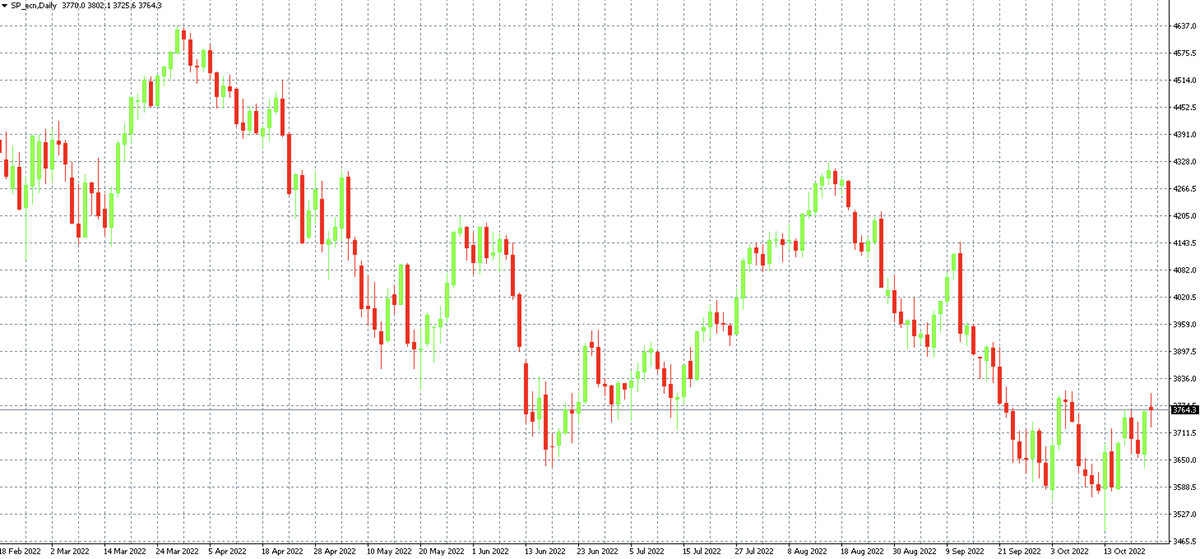The height and width of the screenshot is (559, 1200).
Task: Click the 4266.5 price scale label
Action: (1183, 188)
